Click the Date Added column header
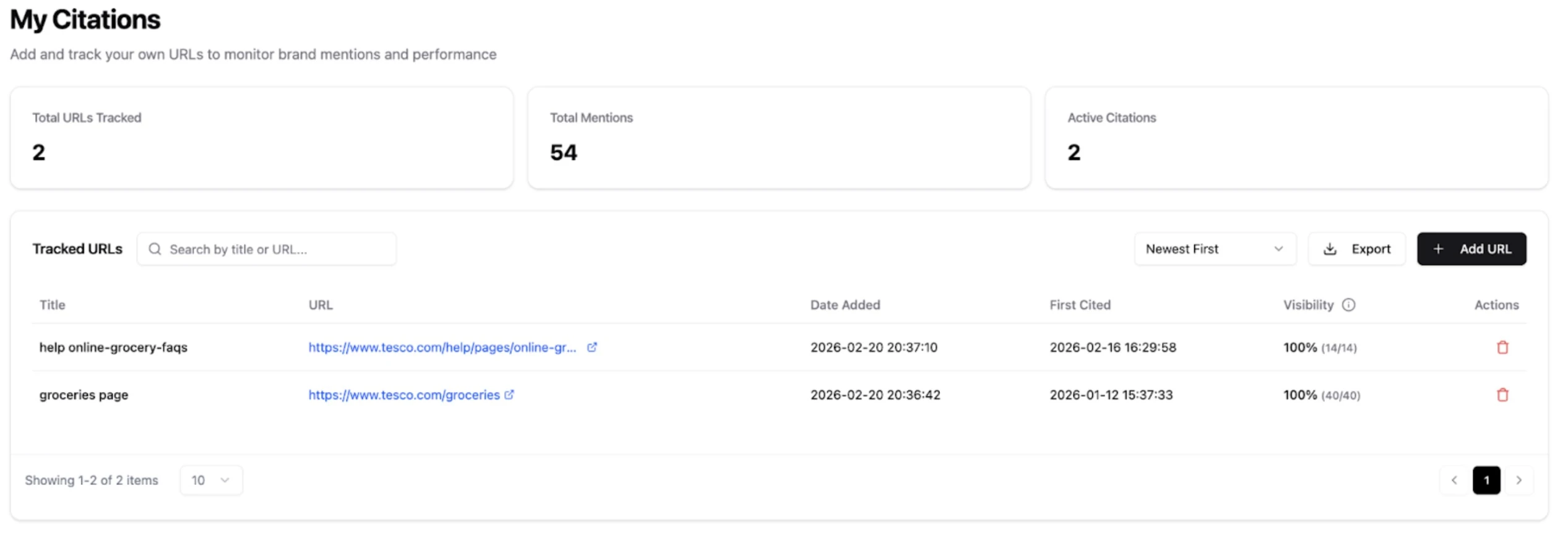 coord(845,305)
